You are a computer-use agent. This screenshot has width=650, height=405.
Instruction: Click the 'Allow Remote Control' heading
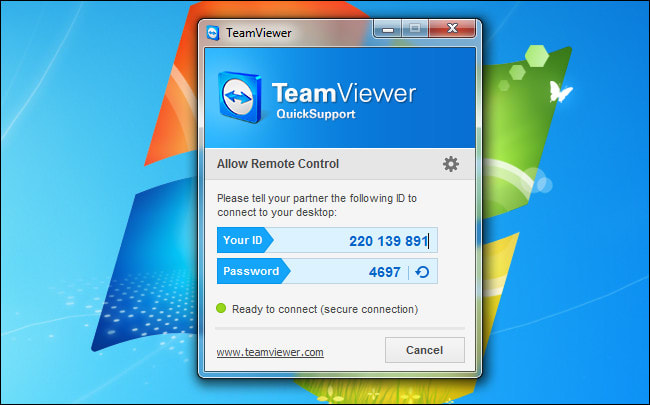point(278,164)
